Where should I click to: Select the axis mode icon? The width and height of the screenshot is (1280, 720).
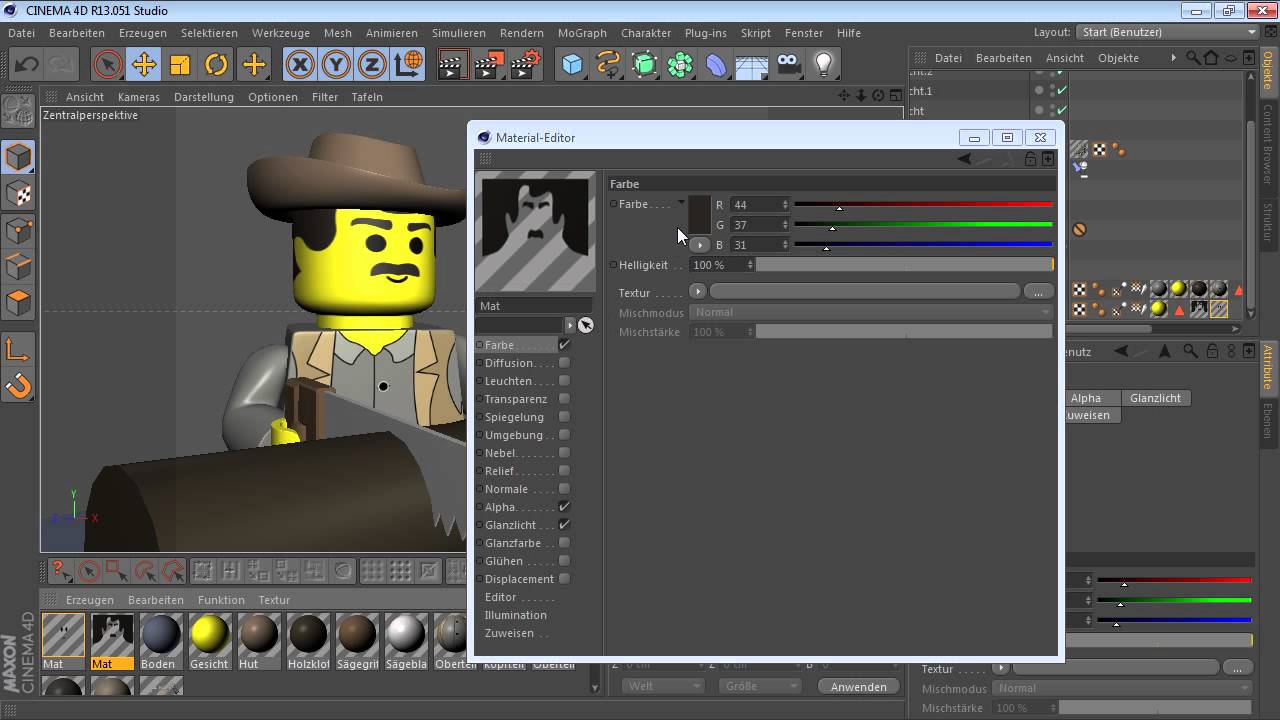click(x=18, y=348)
